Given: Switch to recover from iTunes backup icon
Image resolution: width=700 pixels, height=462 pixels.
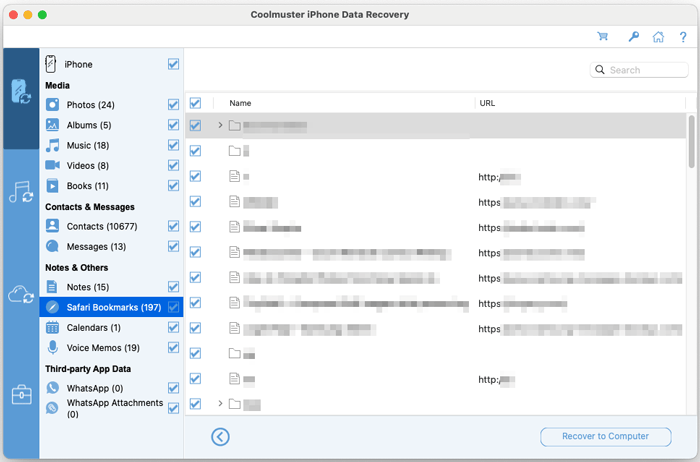Looking at the screenshot, I should tap(21, 192).
